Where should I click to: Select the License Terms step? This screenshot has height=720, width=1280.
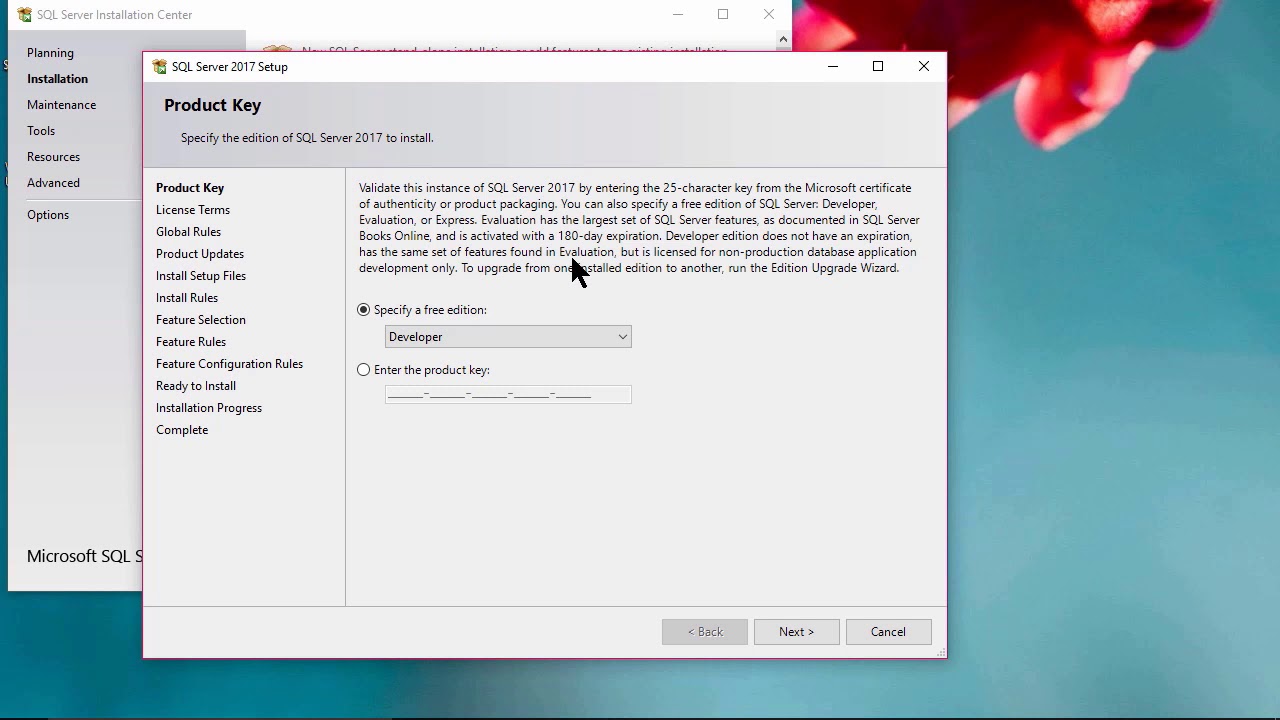[x=193, y=210]
